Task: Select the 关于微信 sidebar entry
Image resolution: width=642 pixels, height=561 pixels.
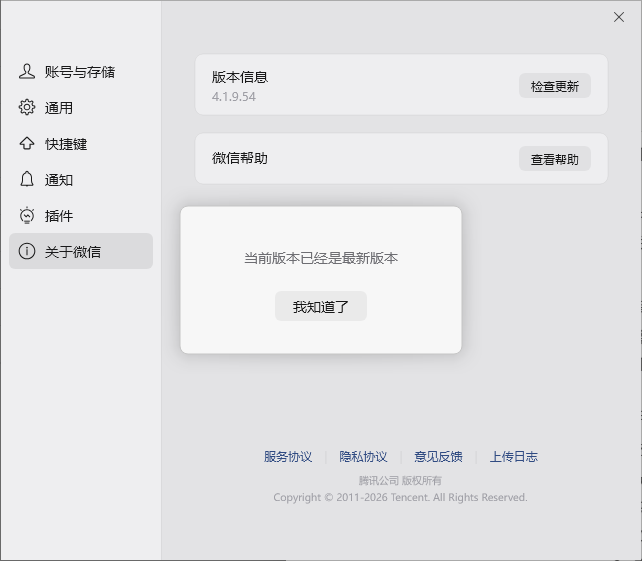Action: [81, 251]
